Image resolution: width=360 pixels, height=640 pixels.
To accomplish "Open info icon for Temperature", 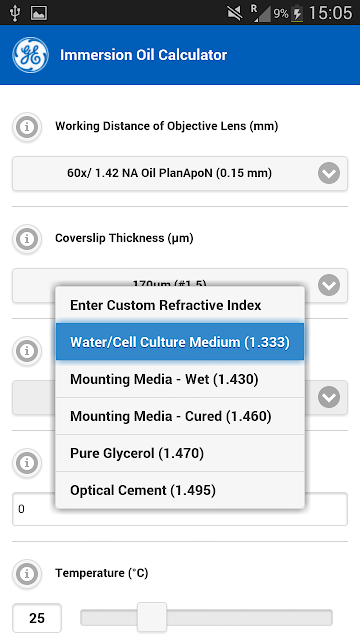I will [x=27, y=574].
